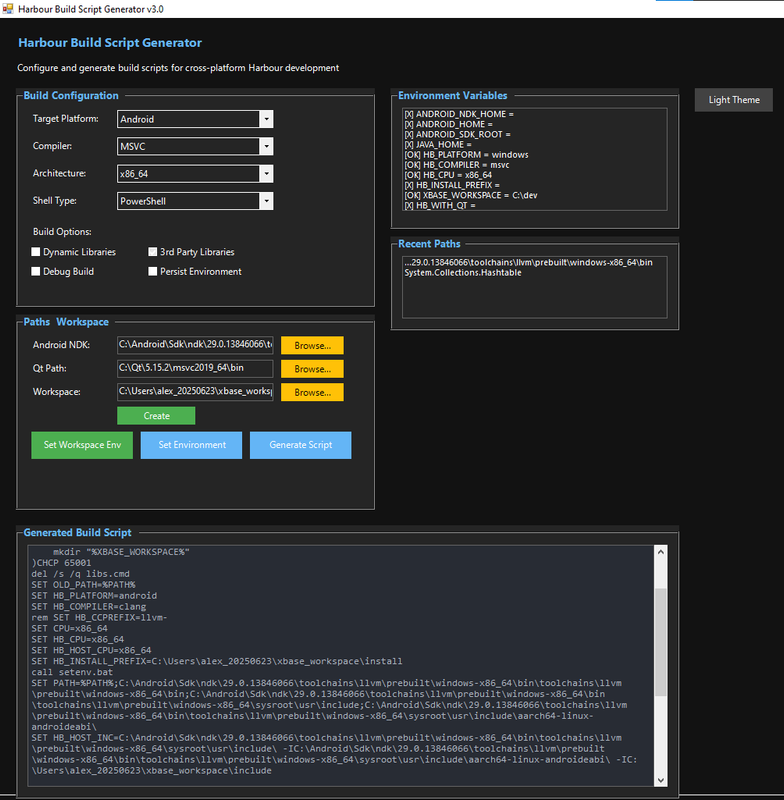Select the ANDROID_HOME variable row
Image resolution: width=784 pixels, height=800 pixels.
(x=535, y=124)
